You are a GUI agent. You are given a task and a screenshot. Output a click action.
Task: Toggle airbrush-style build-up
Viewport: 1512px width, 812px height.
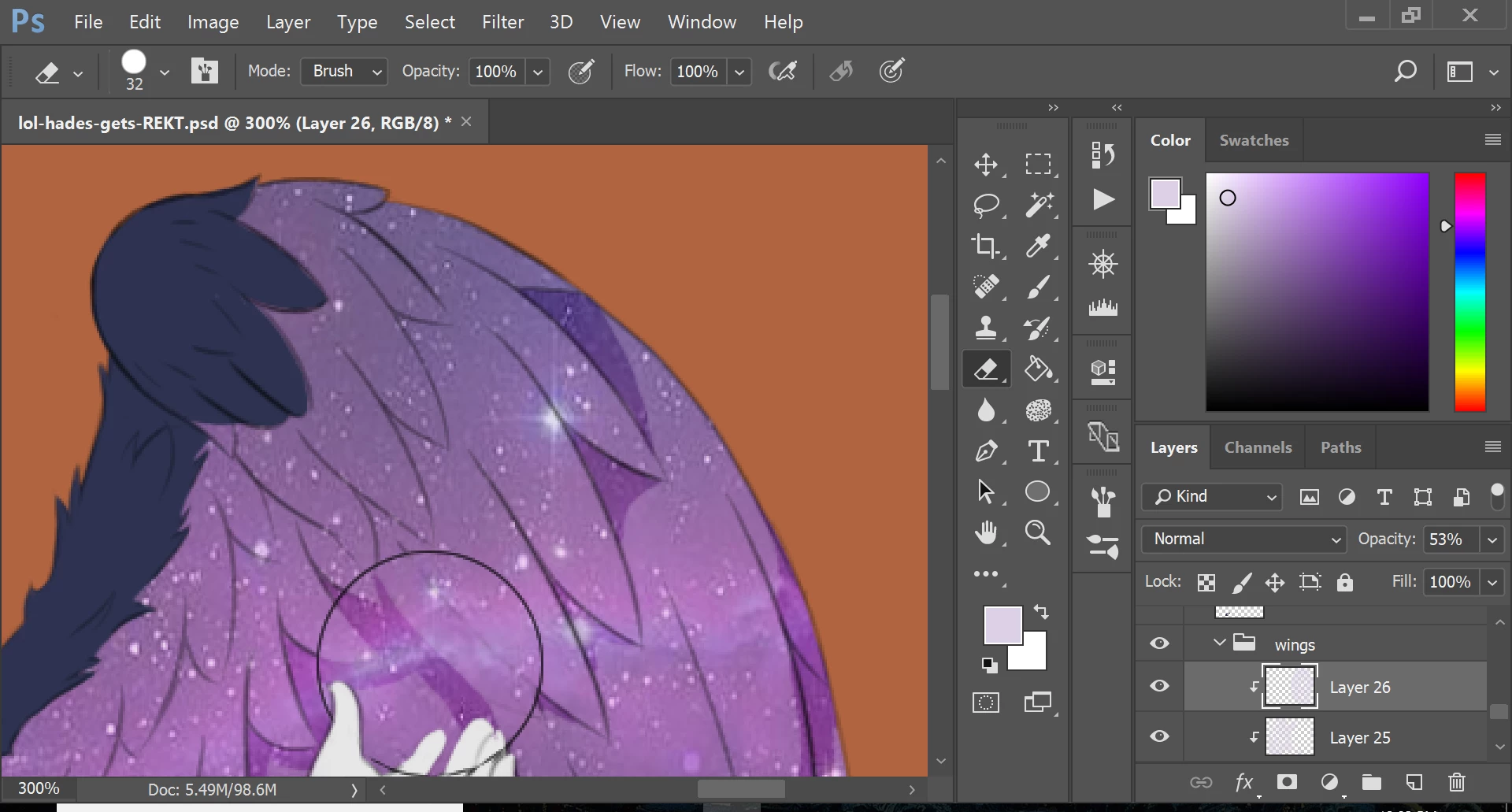click(783, 72)
